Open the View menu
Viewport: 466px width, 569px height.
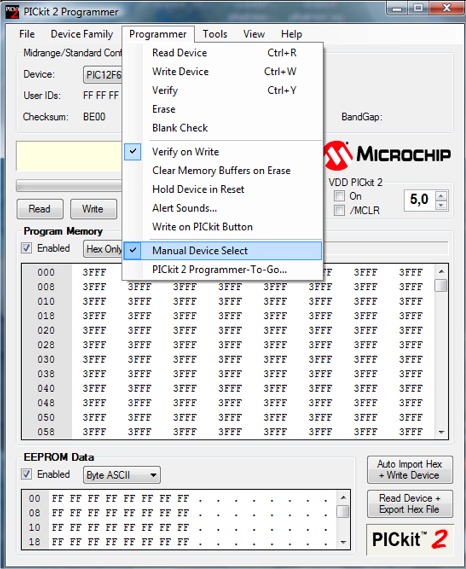[x=254, y=34]
